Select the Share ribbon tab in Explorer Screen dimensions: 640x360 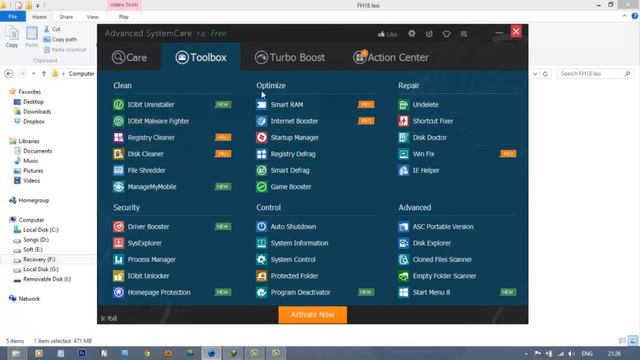[x=66, y=17]
